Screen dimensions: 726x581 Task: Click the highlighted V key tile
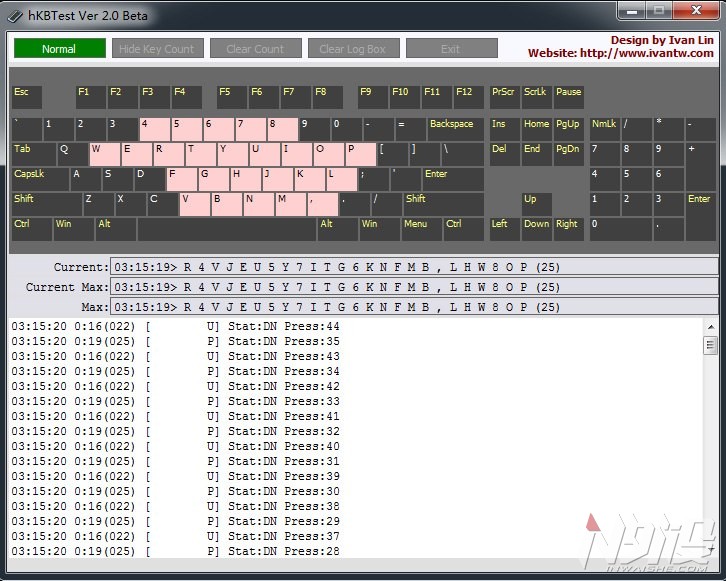point(194,204)
